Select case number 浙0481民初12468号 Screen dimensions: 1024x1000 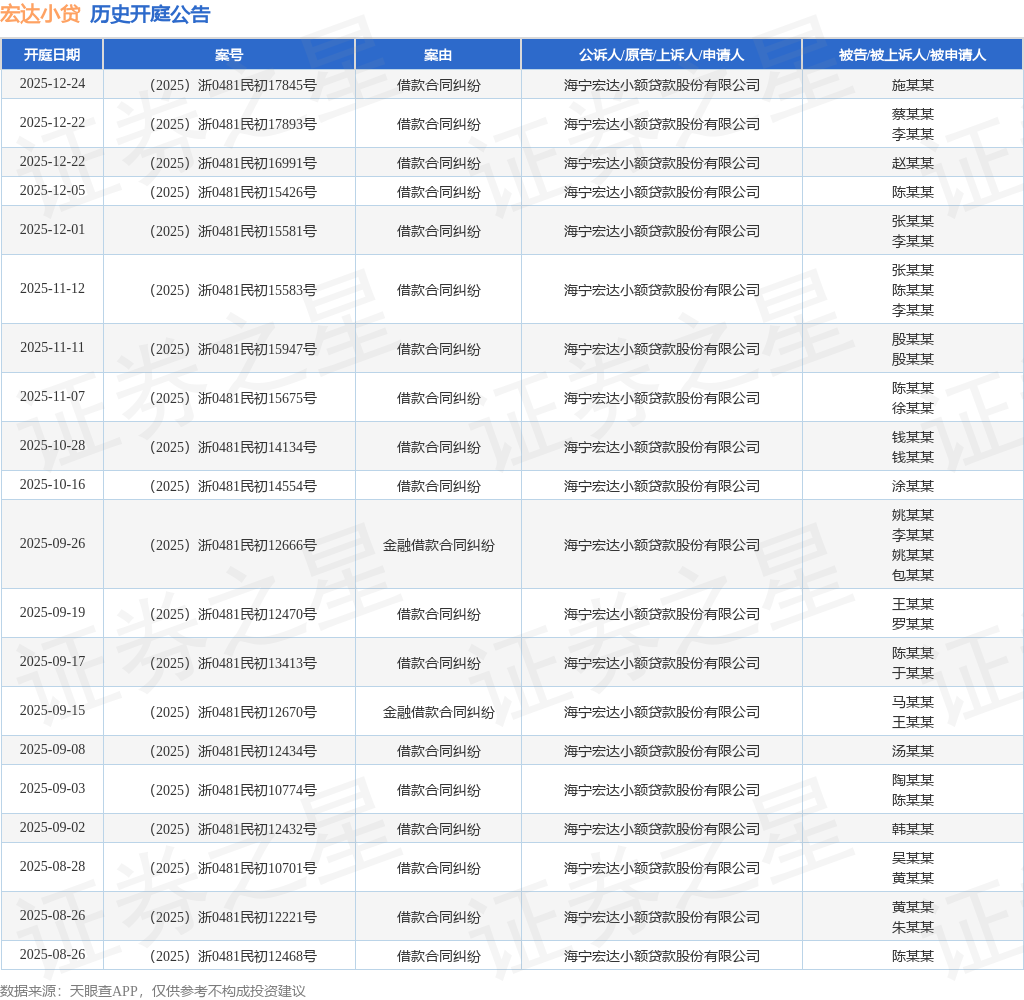tap(233, 956)
